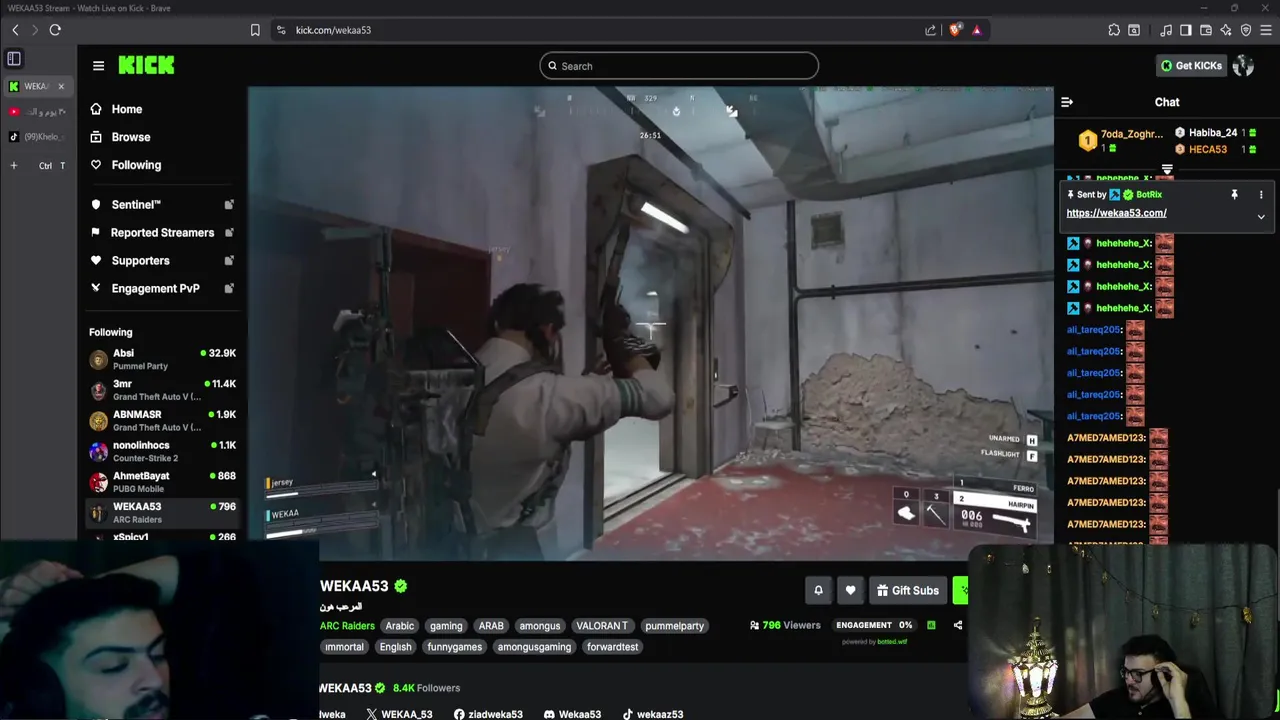Click the share icon in the address bar
The image size is (1280, 720).
(x=931, y=30)
